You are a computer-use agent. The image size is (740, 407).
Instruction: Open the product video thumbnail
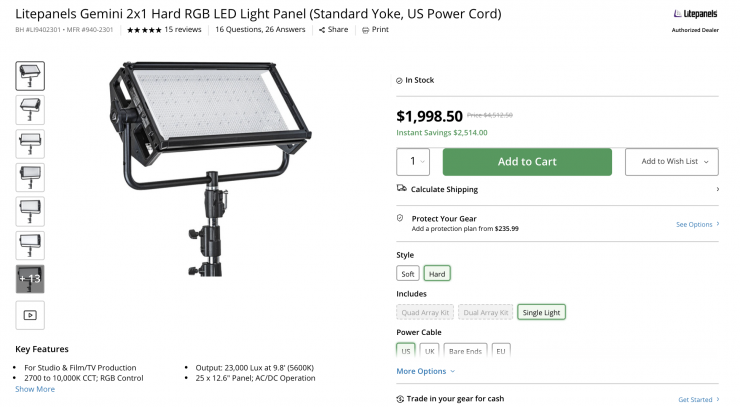(x=30, y=315)
